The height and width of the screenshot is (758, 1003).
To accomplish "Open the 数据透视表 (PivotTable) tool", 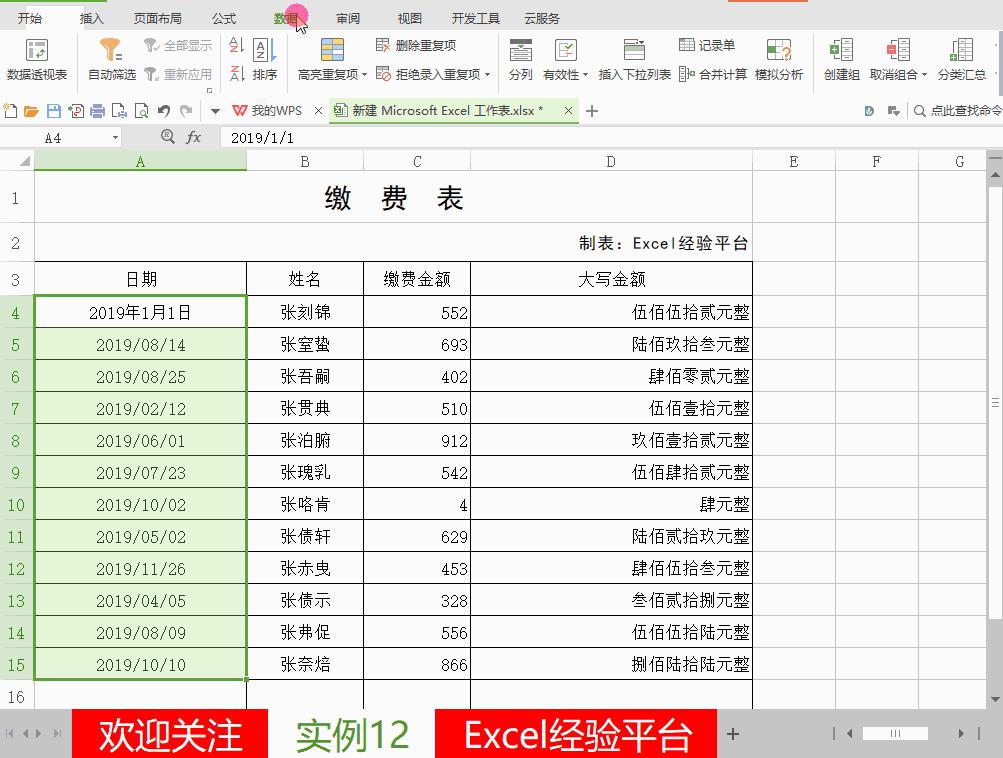I will 37,58.
